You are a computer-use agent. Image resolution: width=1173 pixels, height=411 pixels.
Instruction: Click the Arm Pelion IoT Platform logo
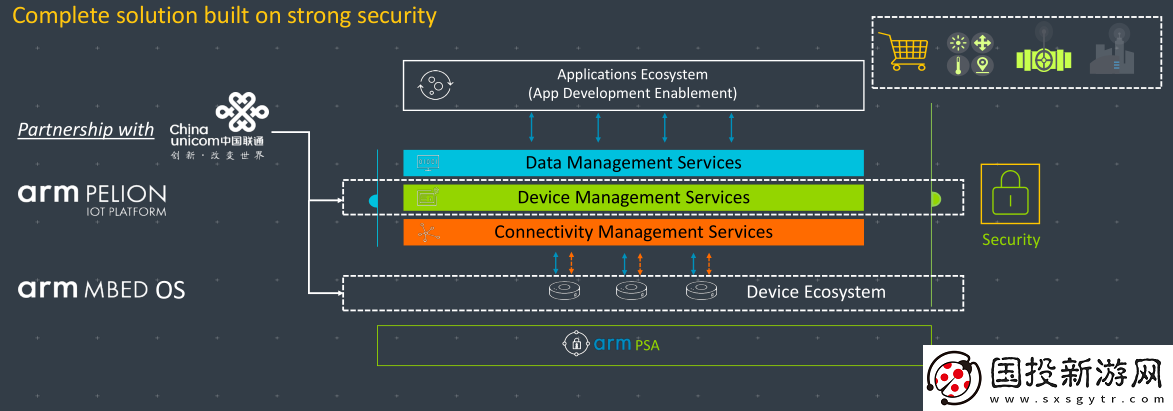[x=92, y=198]
